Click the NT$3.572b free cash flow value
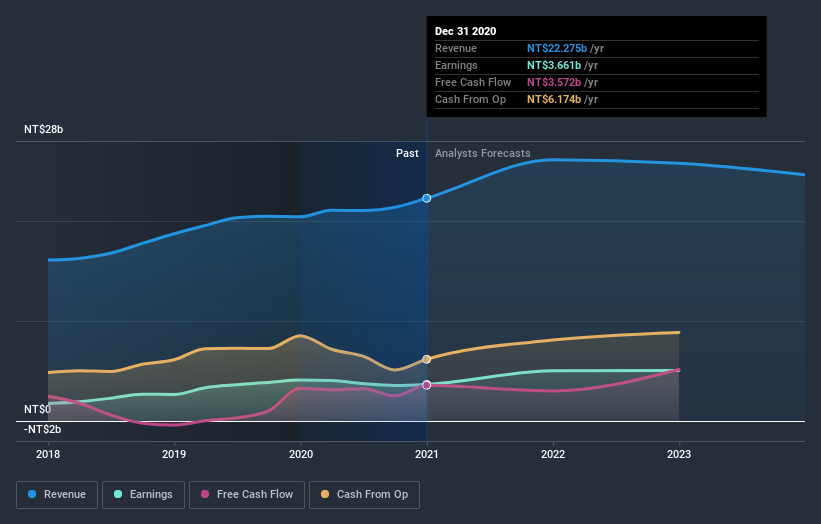Image resolution: width=821 pixels, height=524 pixels. click(554, 82)
